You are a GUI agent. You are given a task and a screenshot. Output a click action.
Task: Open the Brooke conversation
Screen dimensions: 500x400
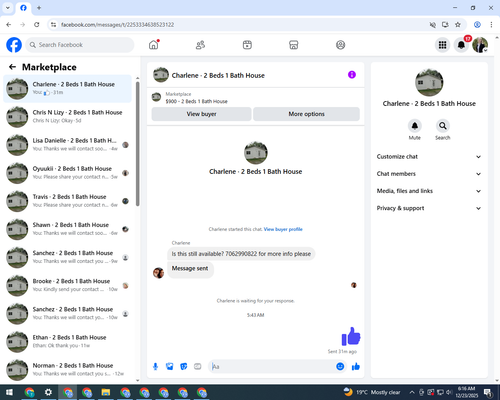pyautogui.click(x=67, y=285)
